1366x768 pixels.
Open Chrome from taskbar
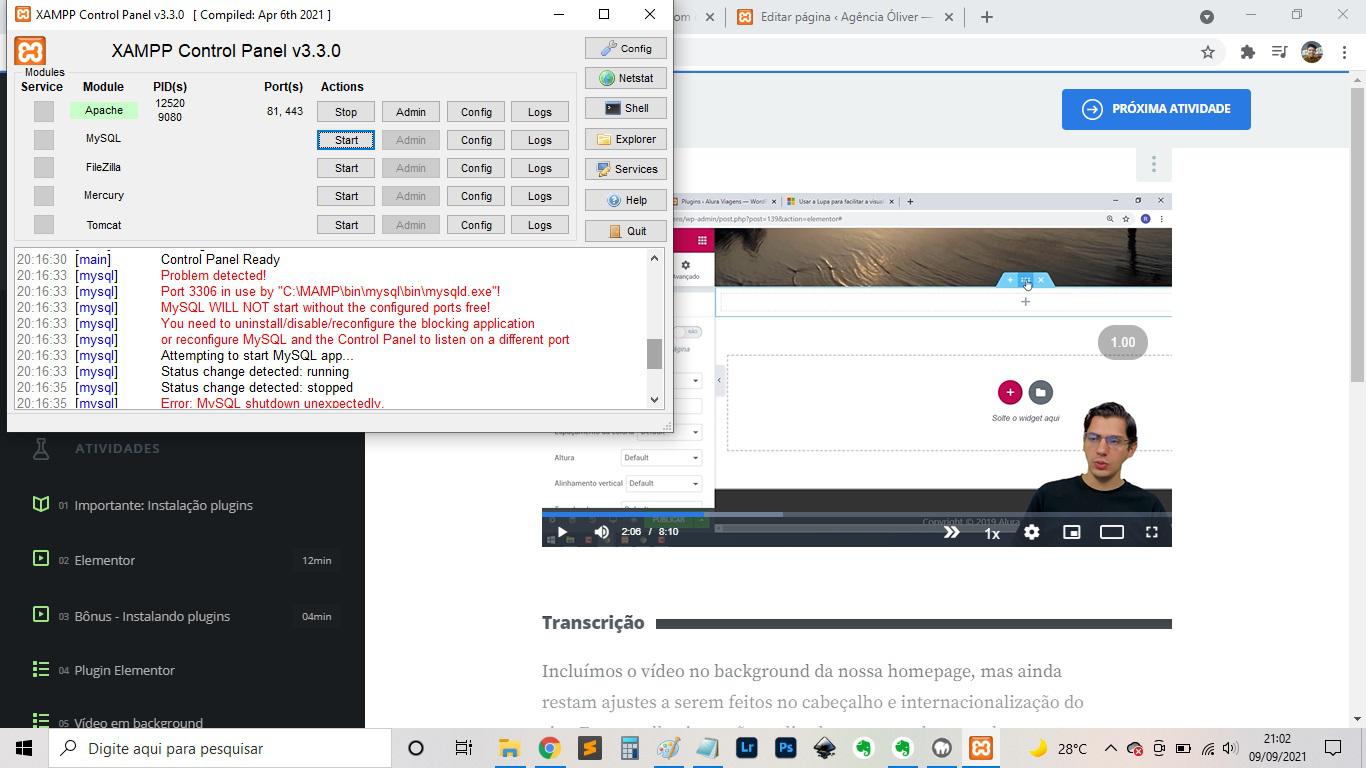[x=549, y=748]
